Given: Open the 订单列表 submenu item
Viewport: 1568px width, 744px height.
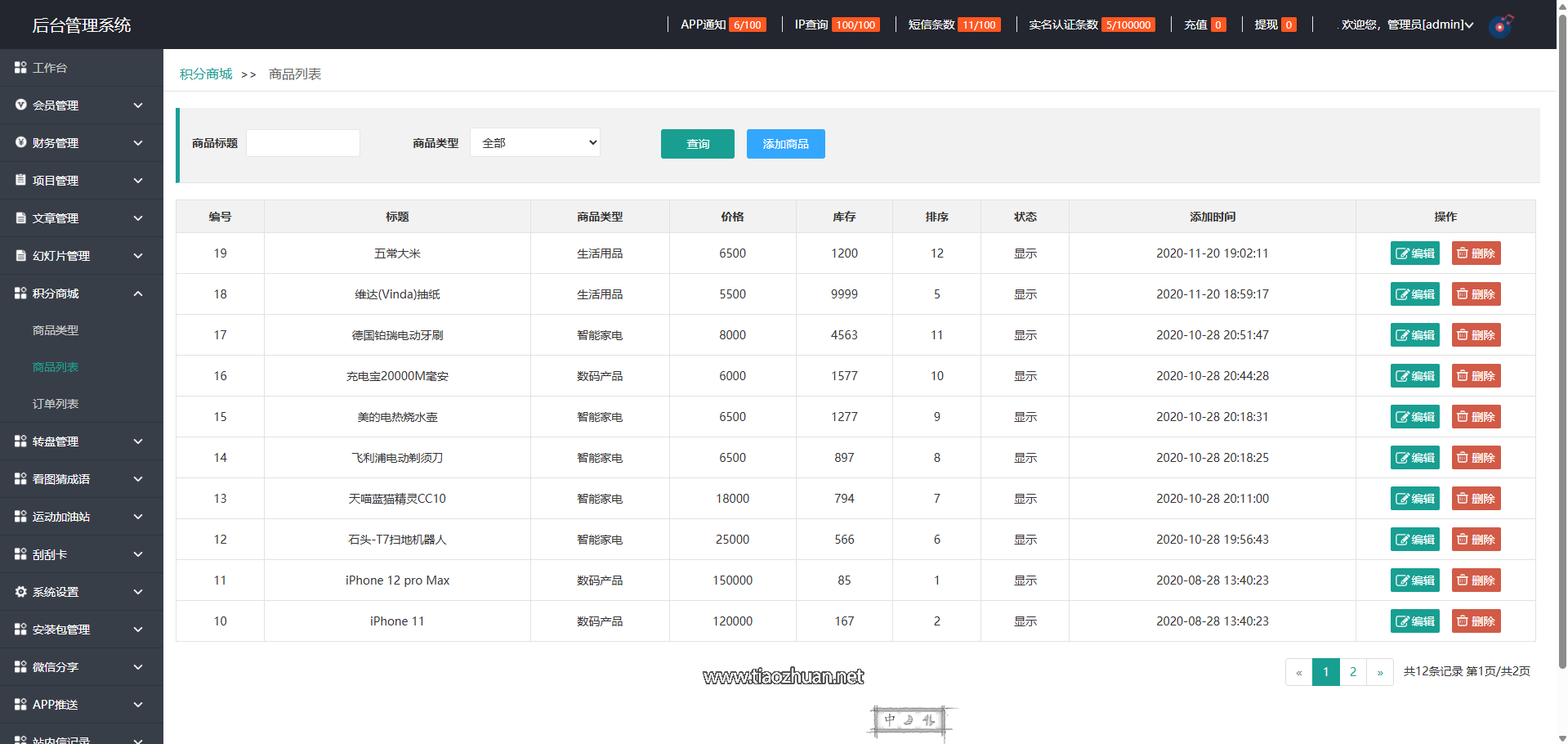Looking at the screenshot, I should click(x=56, y=404).
